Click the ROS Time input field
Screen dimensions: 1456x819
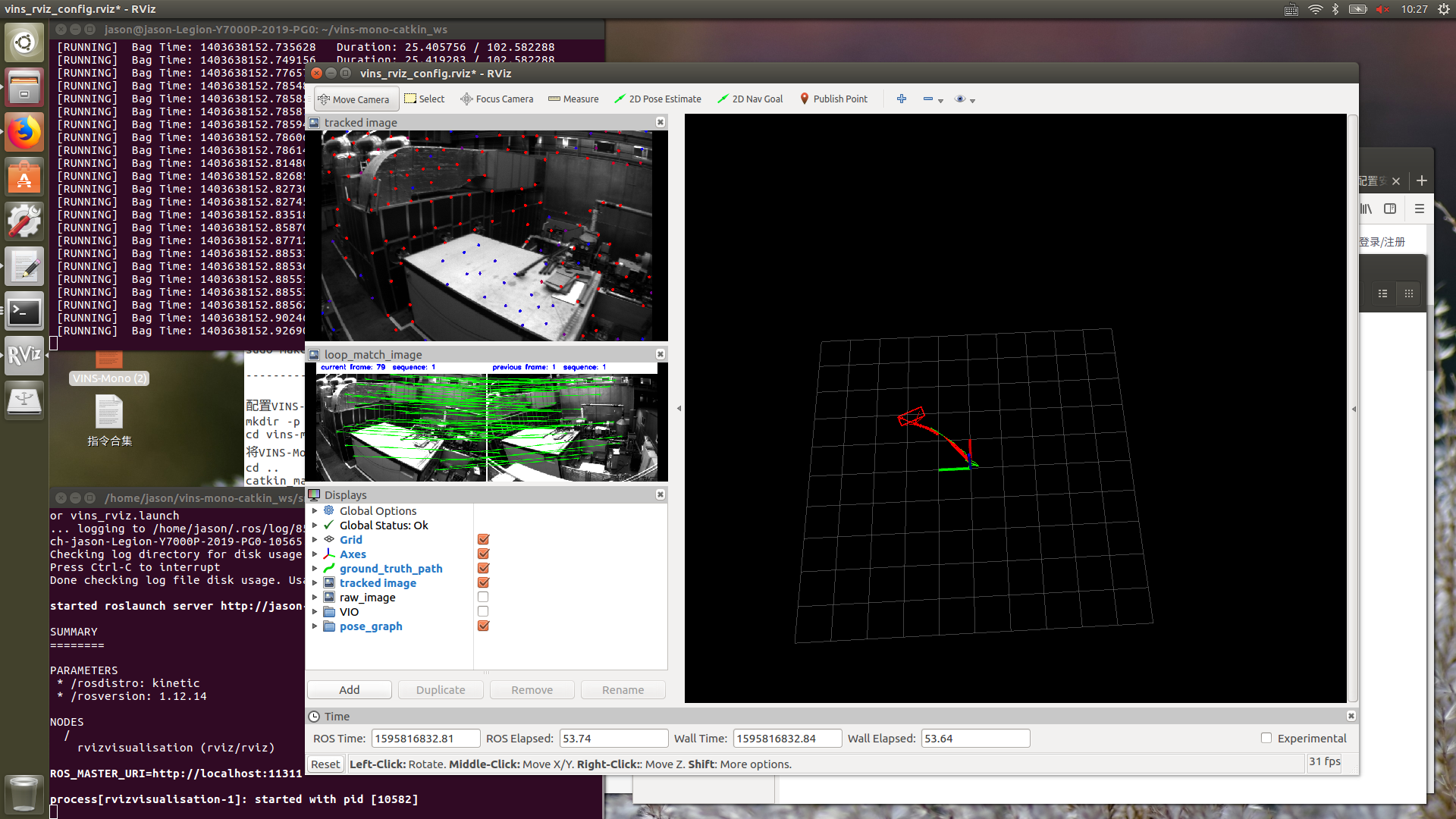[422, 738]
